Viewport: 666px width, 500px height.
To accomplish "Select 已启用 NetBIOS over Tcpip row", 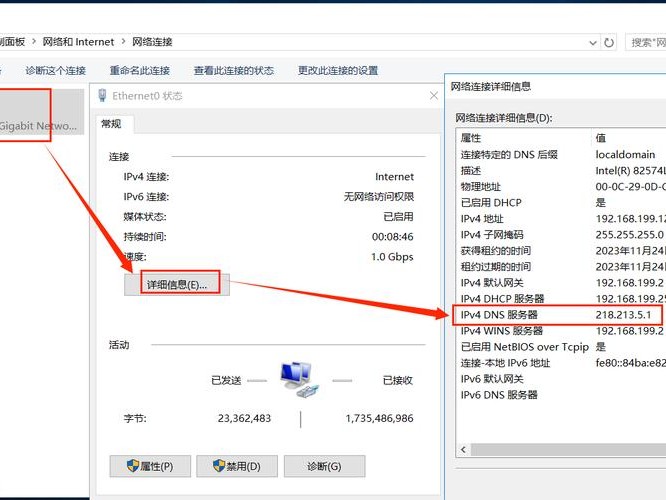I will point(562,347).
